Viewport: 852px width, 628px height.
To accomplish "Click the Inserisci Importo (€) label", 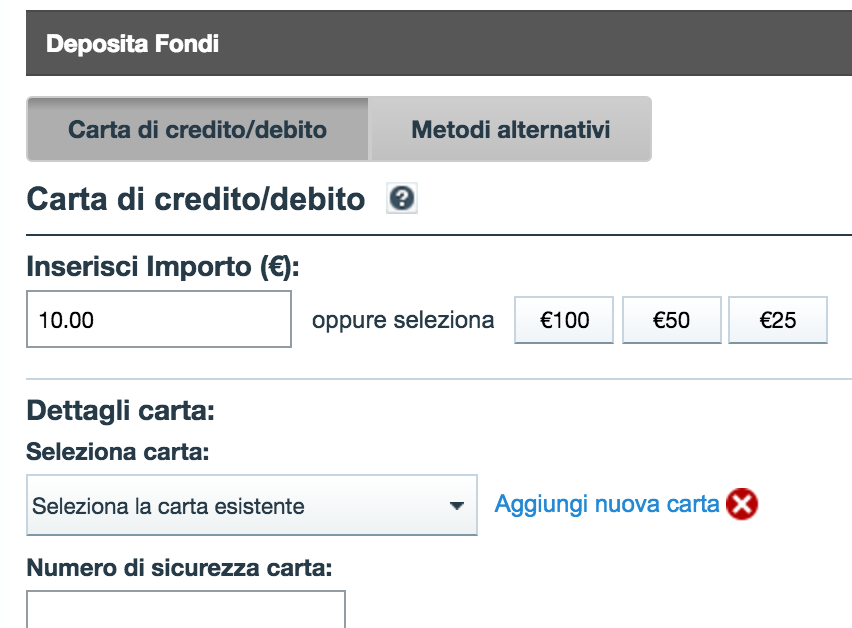I will pyautogui.click(x=163, y=267).
